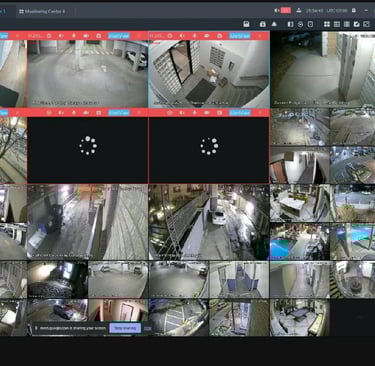
Task: Select the parking garage camera feed
Action: point(88,74)
